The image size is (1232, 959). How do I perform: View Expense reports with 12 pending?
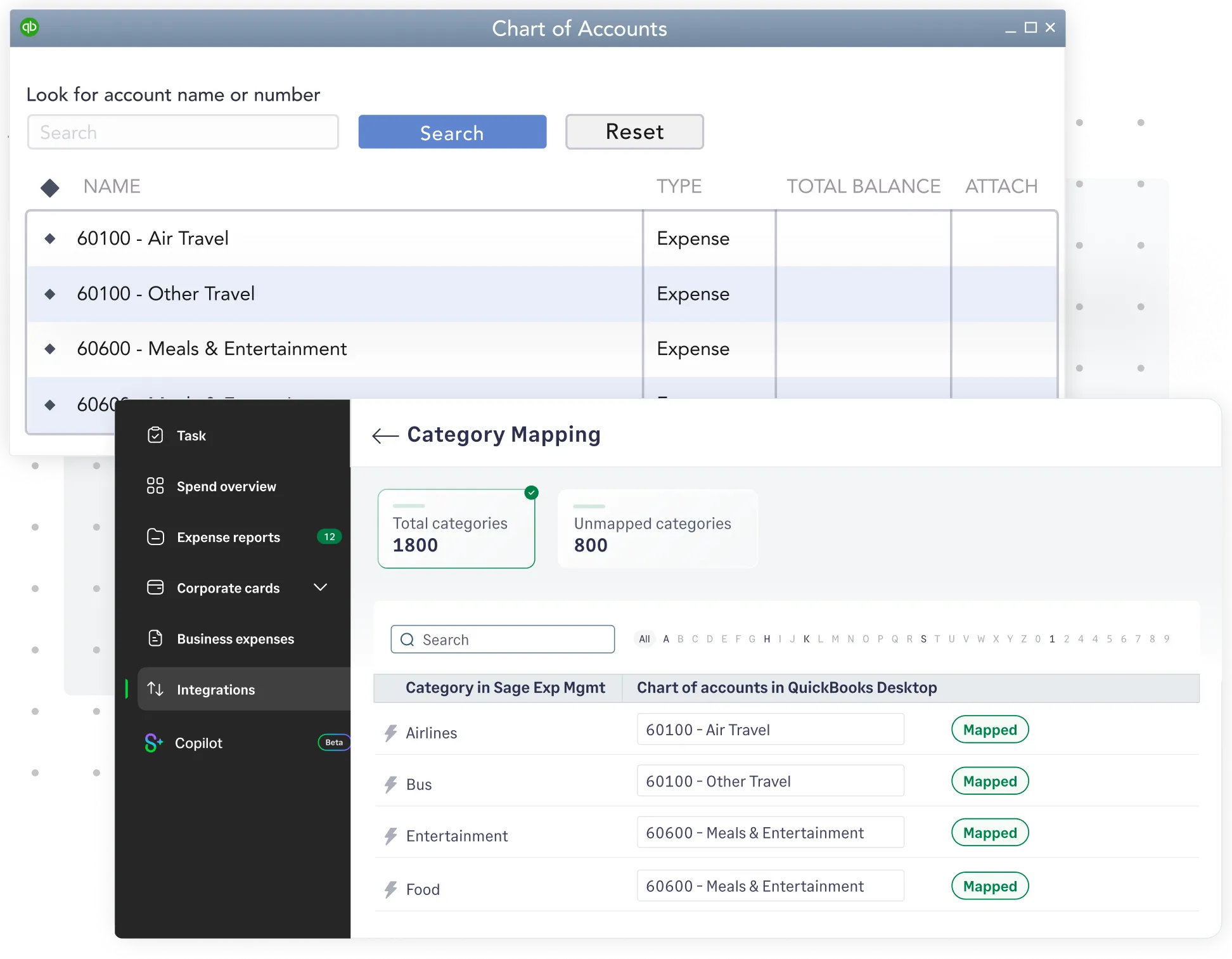click(228, 537)
